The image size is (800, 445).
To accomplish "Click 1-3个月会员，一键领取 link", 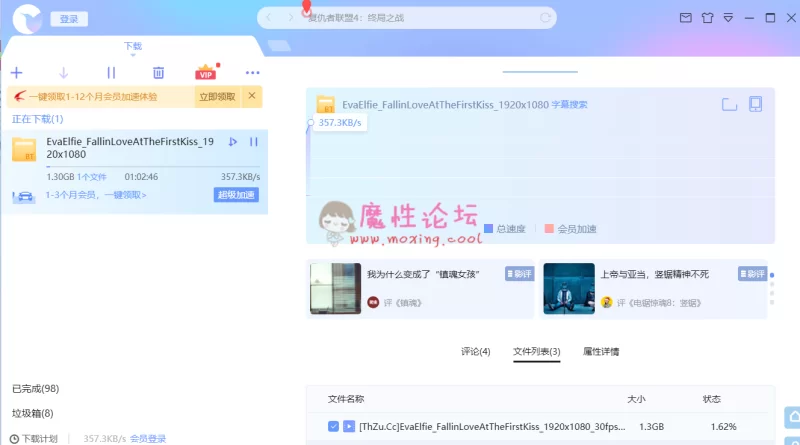I will [x=96, y=195].
